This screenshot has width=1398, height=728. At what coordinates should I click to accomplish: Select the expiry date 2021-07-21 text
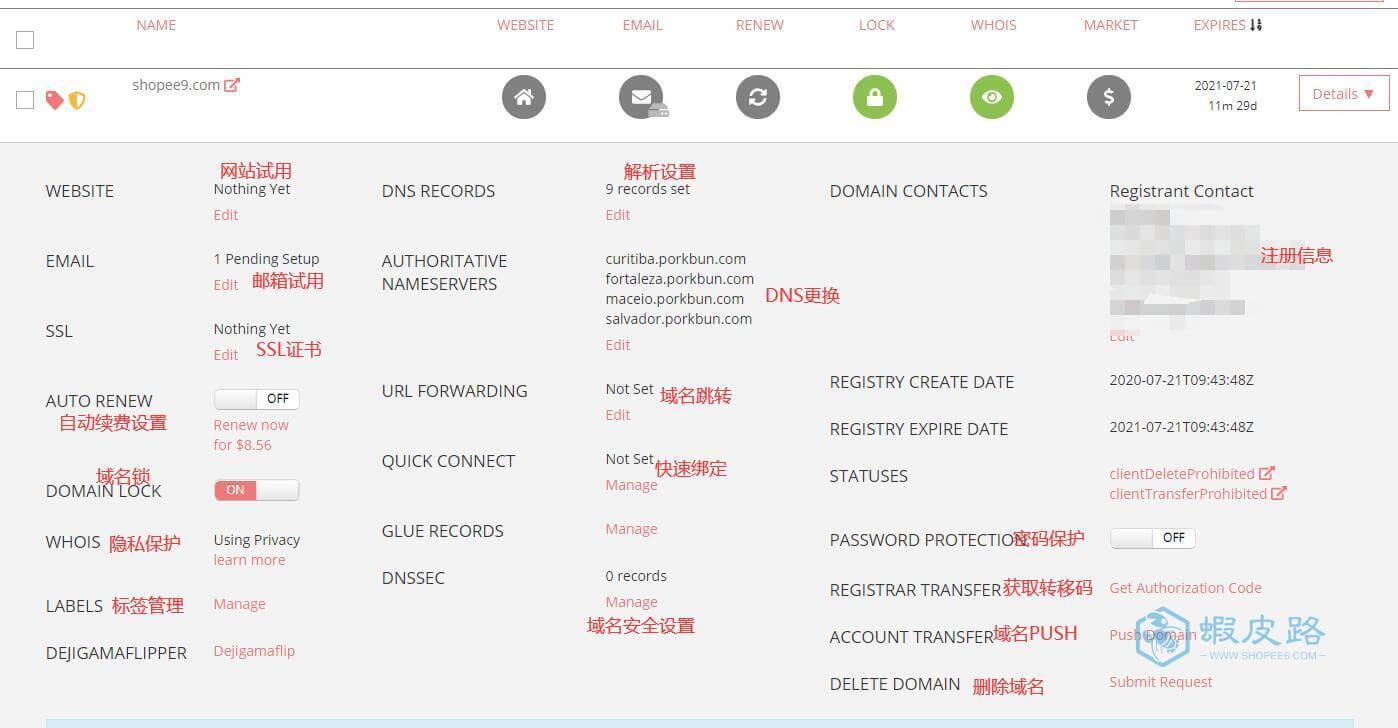pos(1225,86)
